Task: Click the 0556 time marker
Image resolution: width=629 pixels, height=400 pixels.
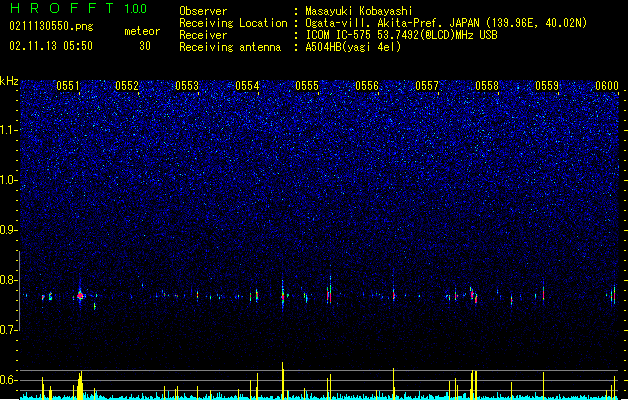Action: pos(367,86)
